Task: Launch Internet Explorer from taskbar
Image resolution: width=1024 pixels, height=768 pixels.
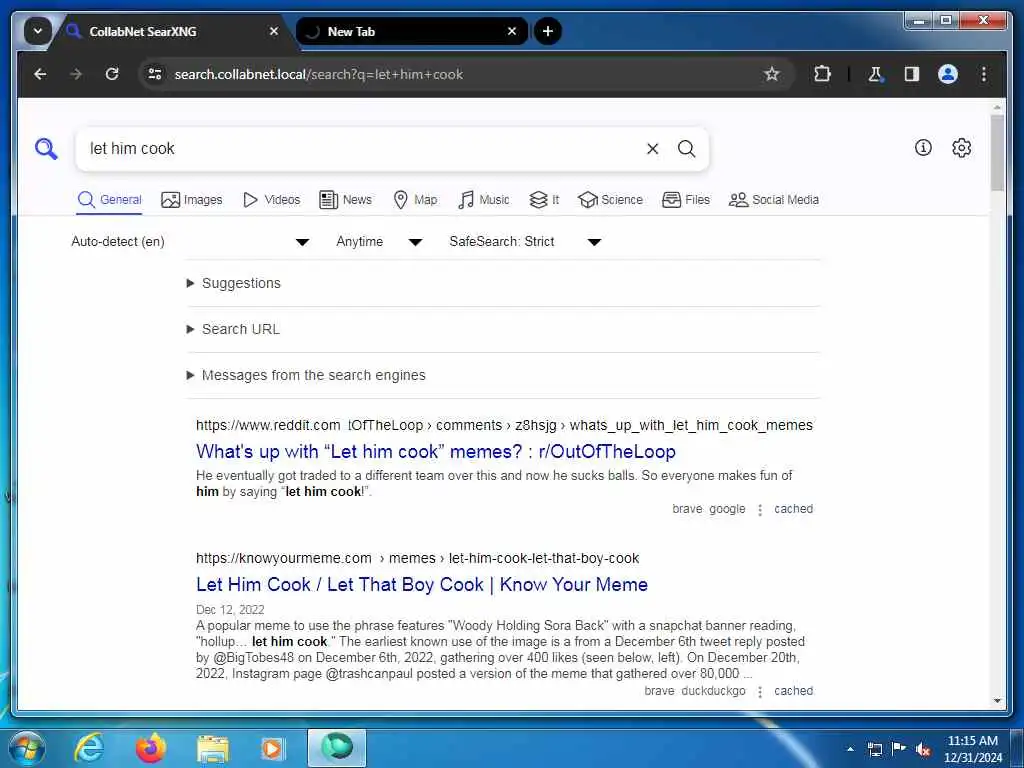Action: tap(88, 748)
